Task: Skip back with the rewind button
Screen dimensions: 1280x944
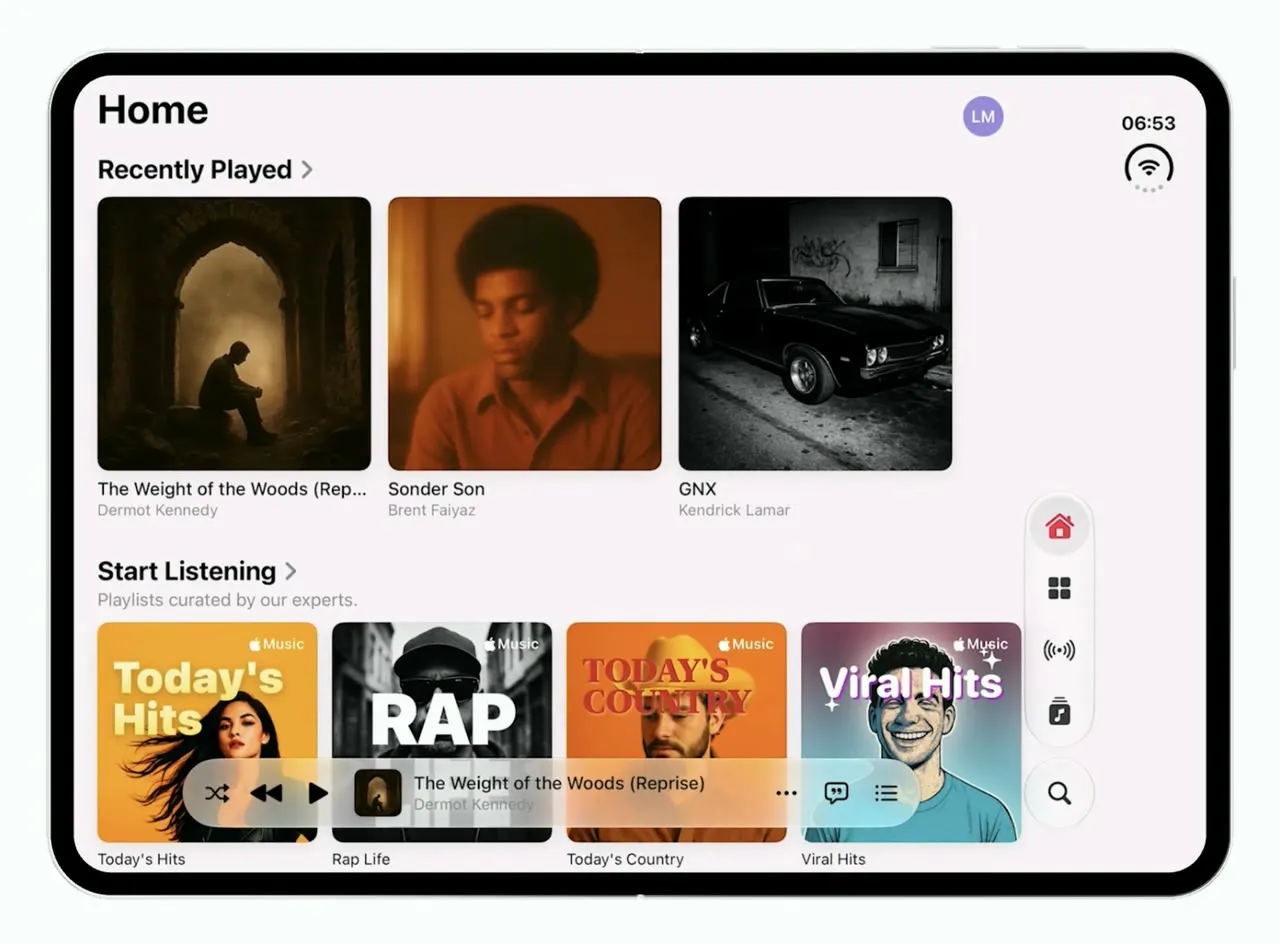Action: click(x=266, y=793)
